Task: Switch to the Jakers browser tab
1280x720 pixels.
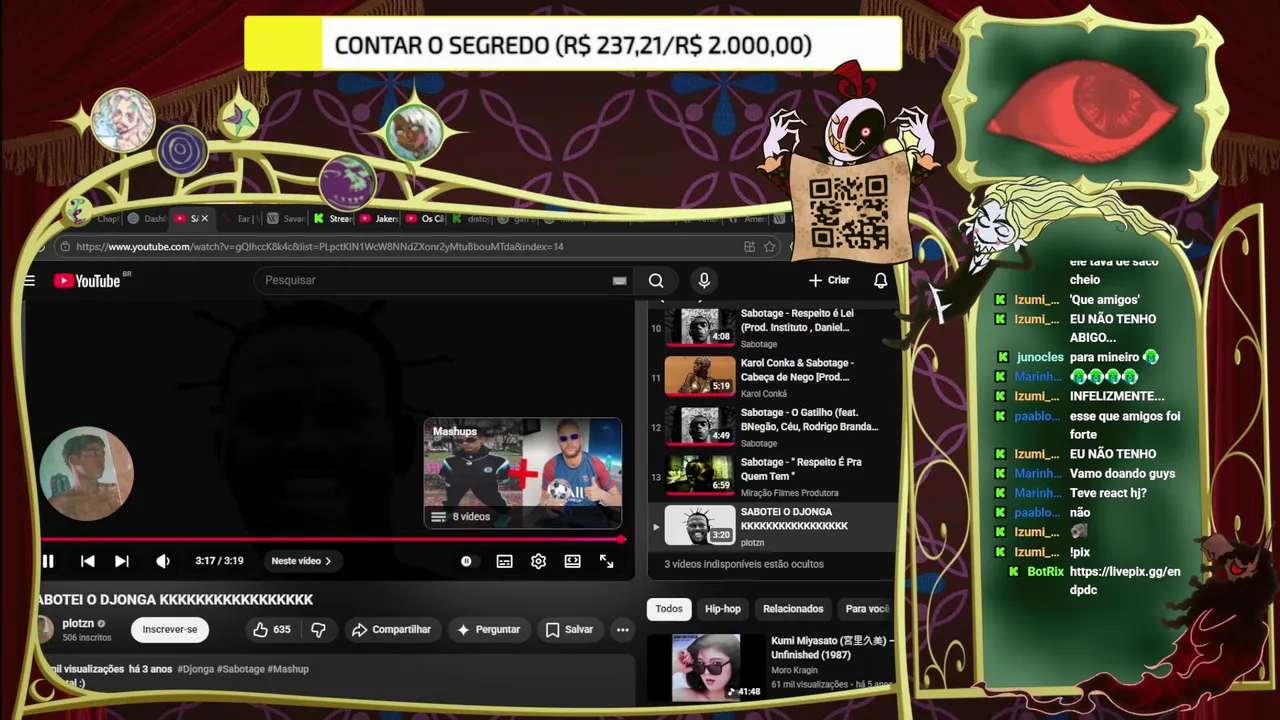Action: tap(380, 218)
